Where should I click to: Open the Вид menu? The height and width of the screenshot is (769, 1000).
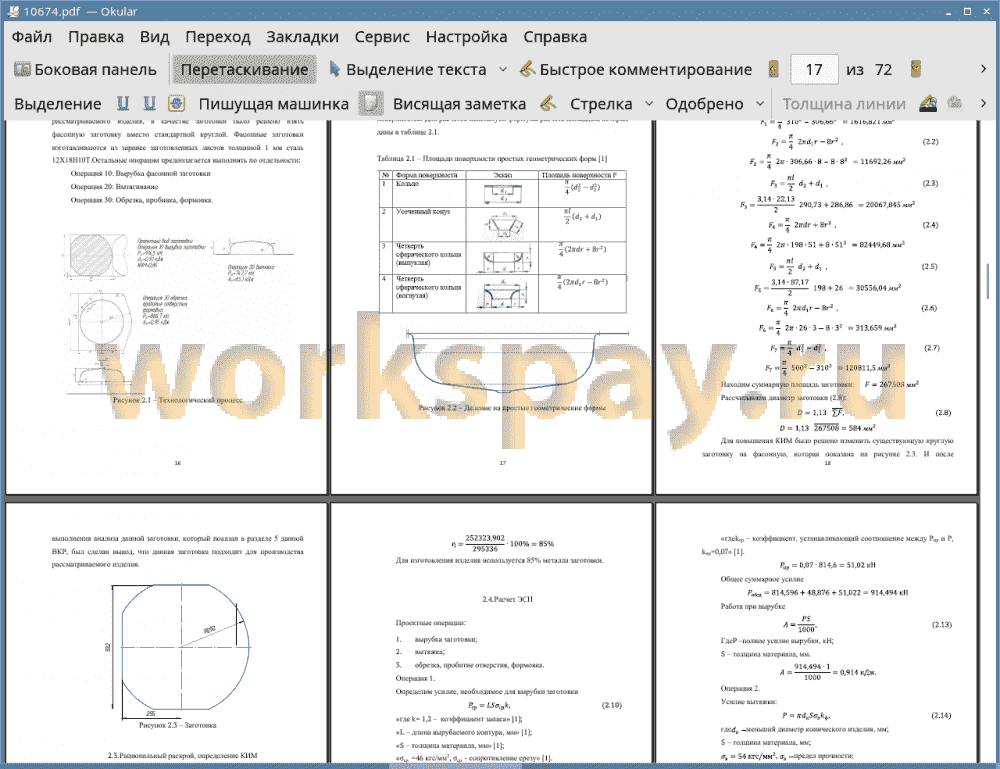[154, 37]
